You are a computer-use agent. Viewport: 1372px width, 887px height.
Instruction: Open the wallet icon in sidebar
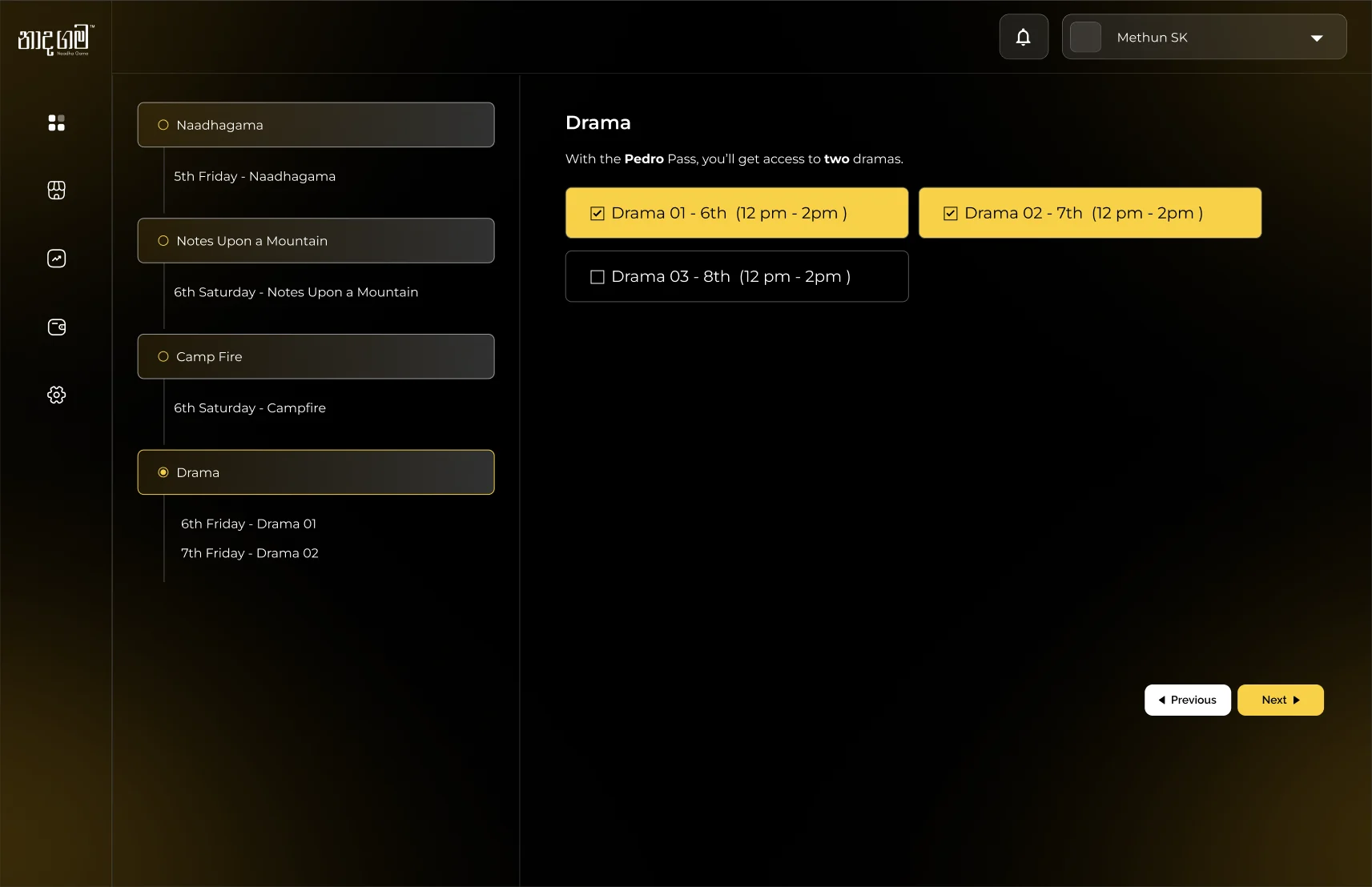click(56, 327)
